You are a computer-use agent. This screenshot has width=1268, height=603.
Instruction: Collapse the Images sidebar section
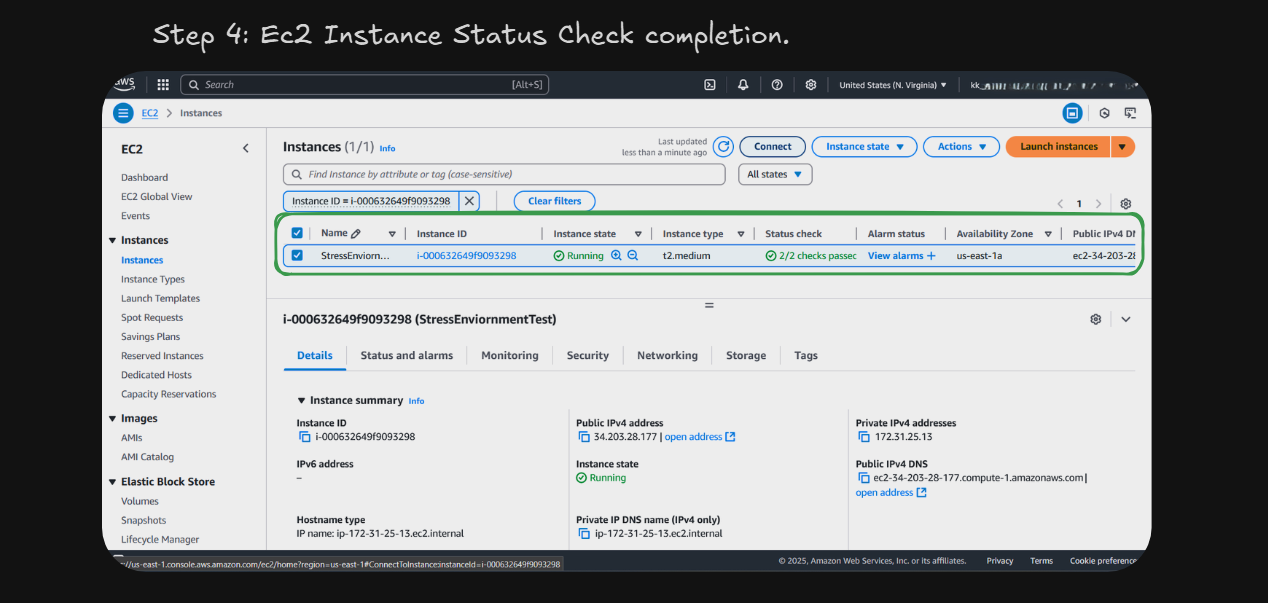tap(112, 419)
